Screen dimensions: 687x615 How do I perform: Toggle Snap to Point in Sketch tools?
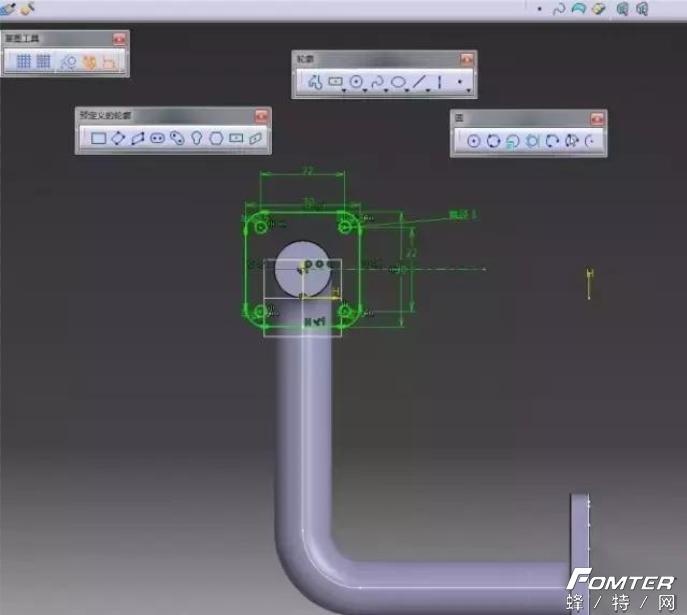(43, 61)
